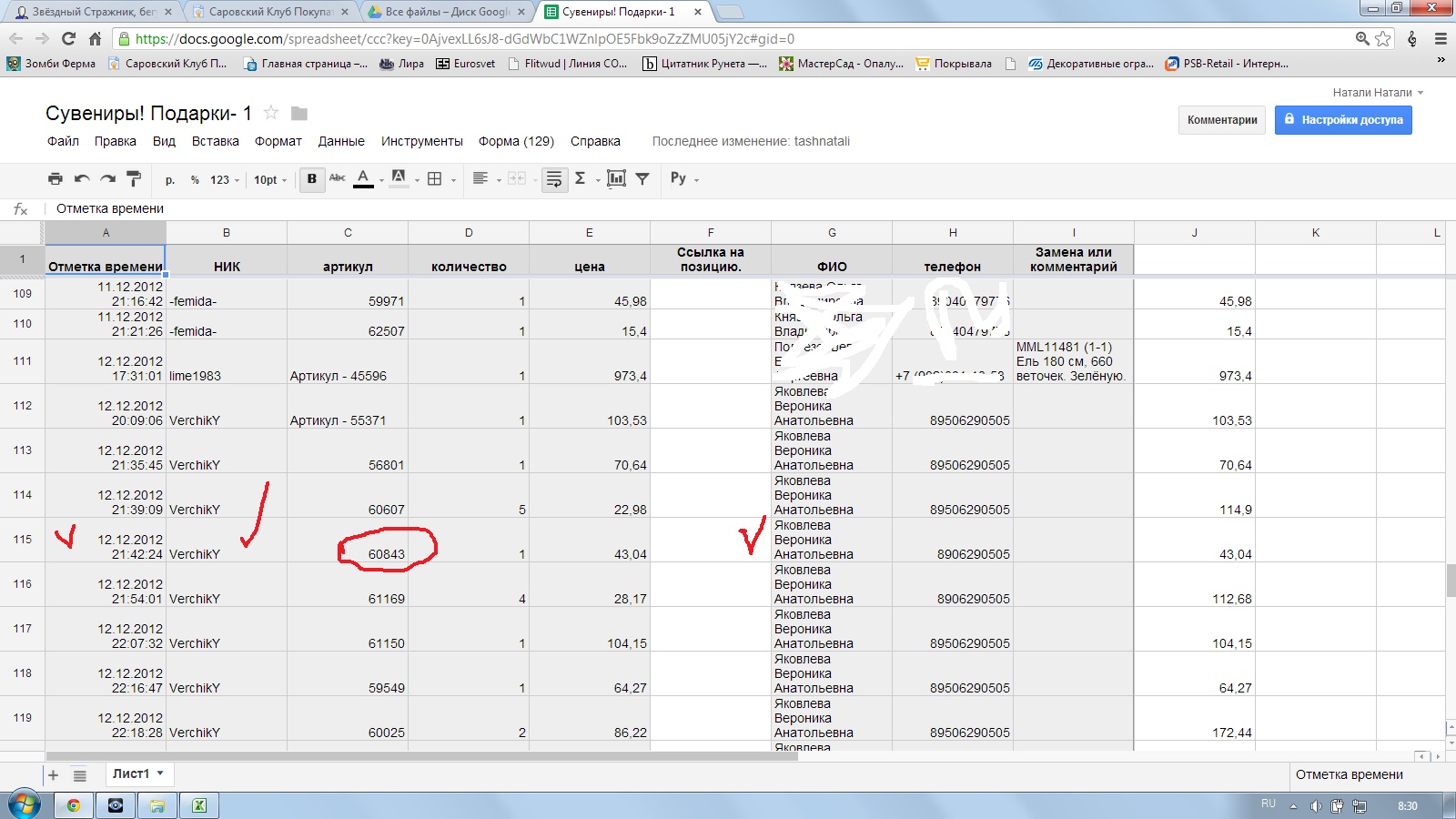Toggle bold formatting button
1456x819 pixels.
[x=312, y=178]
